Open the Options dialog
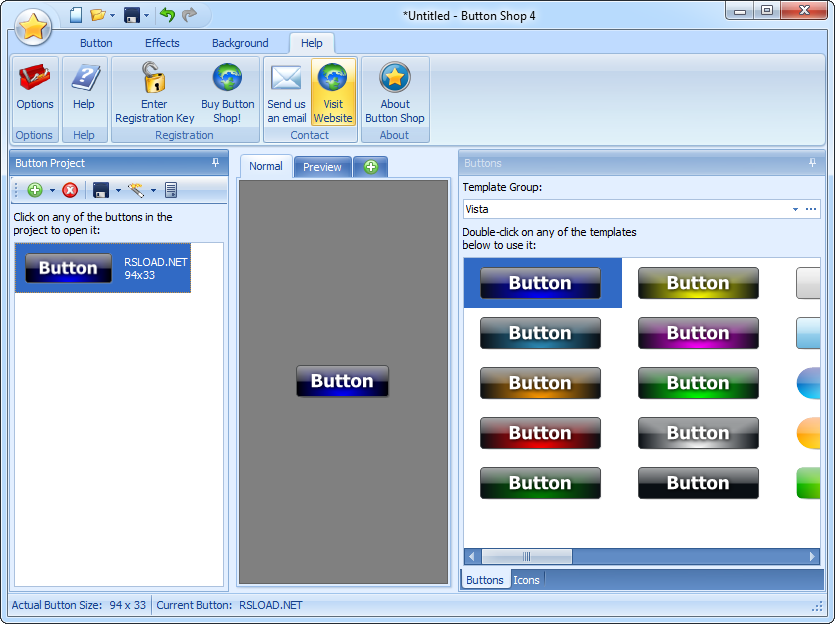This screenshot has height=624, width=835. [34, 90]
